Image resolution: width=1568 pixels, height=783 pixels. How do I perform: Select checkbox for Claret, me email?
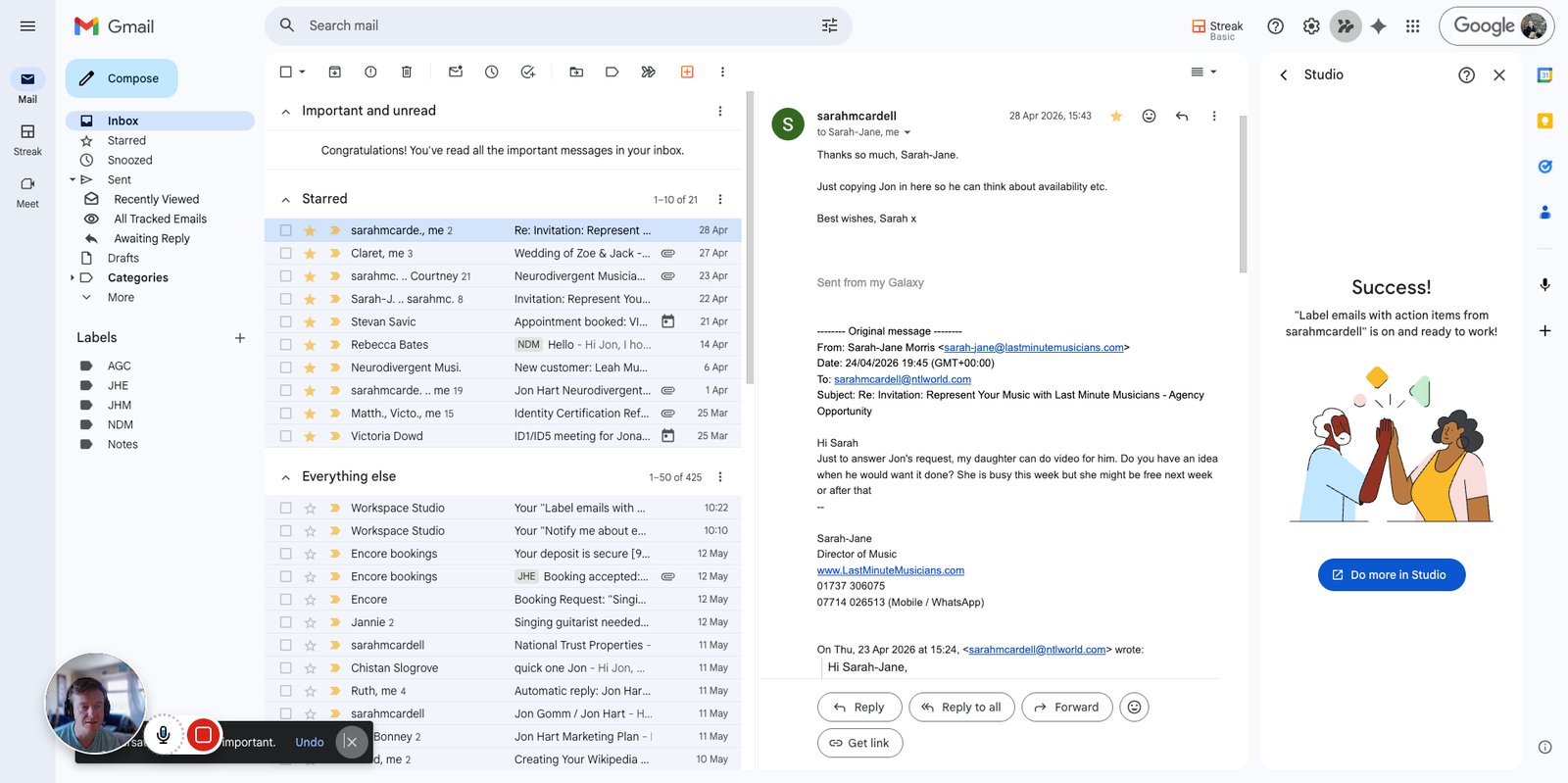pos(286,253)
